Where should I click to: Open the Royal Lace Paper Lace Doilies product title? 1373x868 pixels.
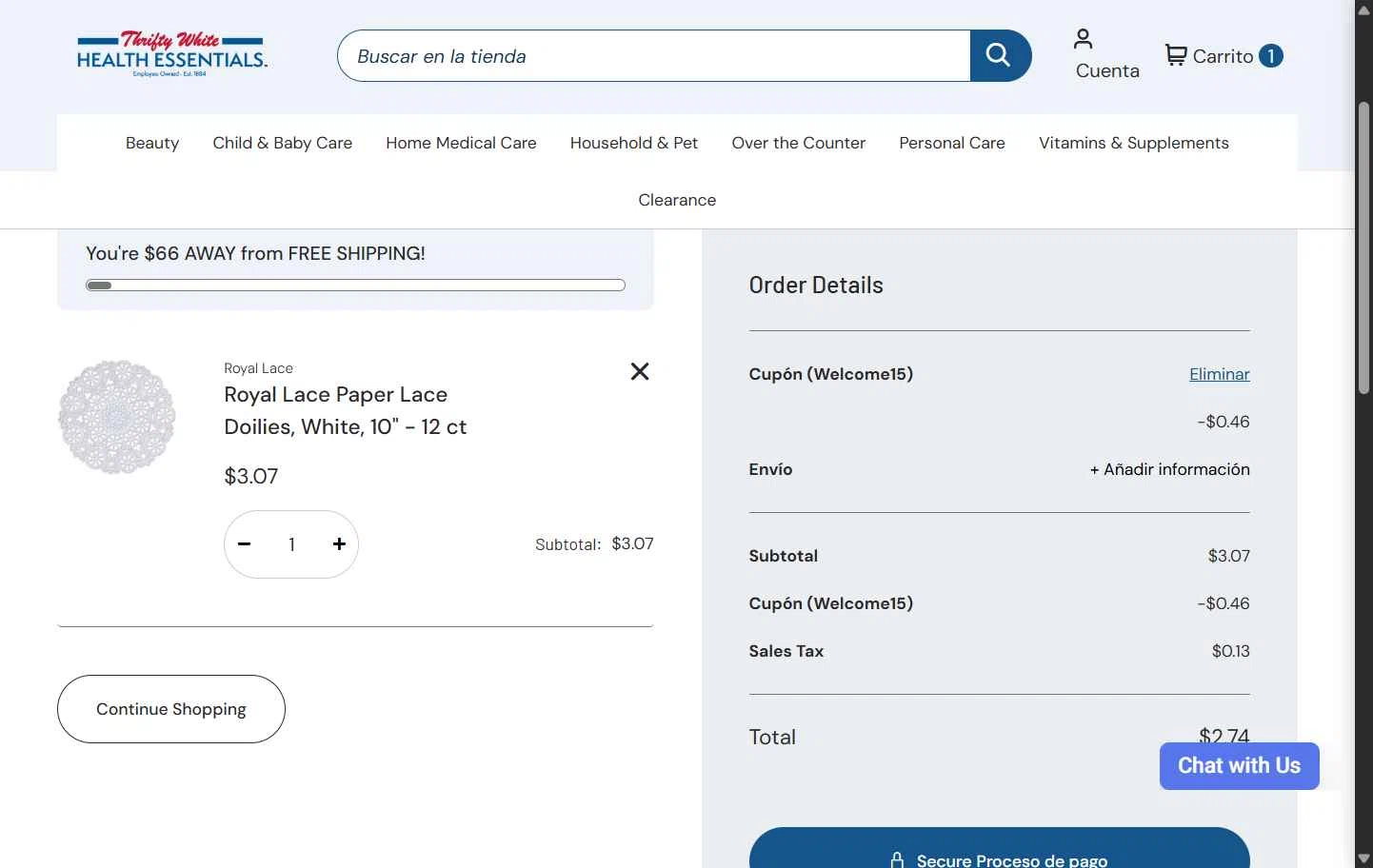pos(345,410)
